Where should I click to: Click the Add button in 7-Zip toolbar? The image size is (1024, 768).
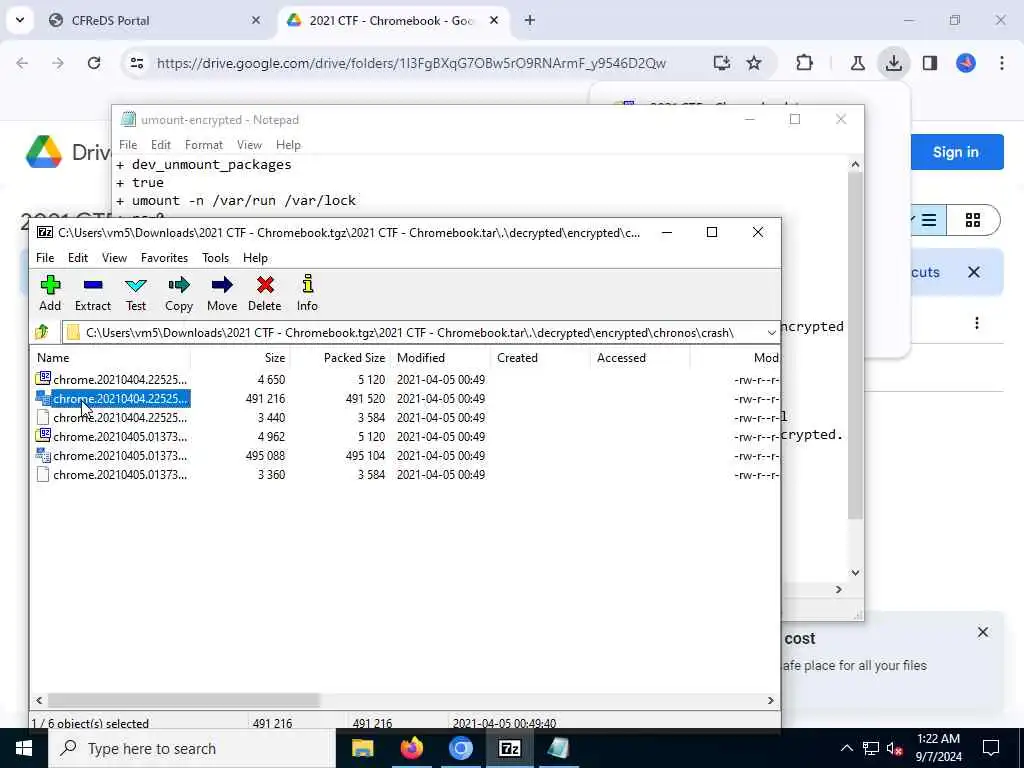pos(50,293)
